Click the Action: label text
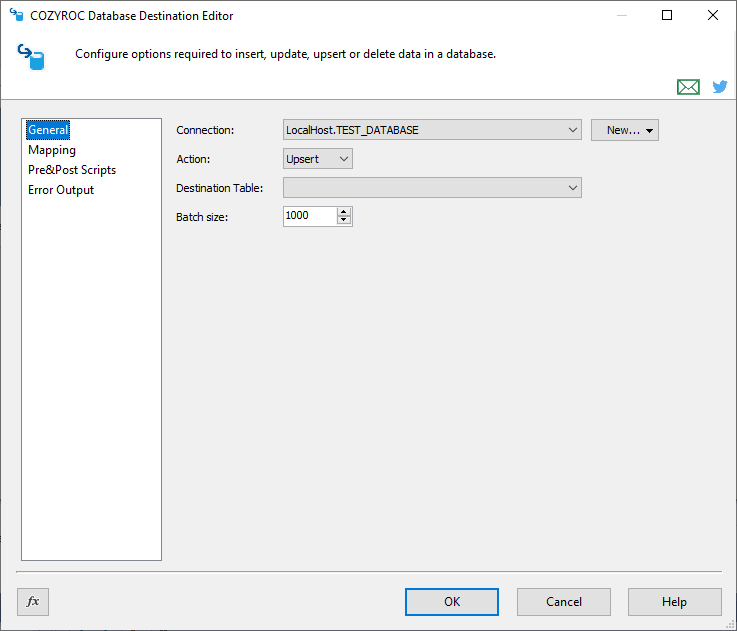The image size is (737, 631). 193,159
